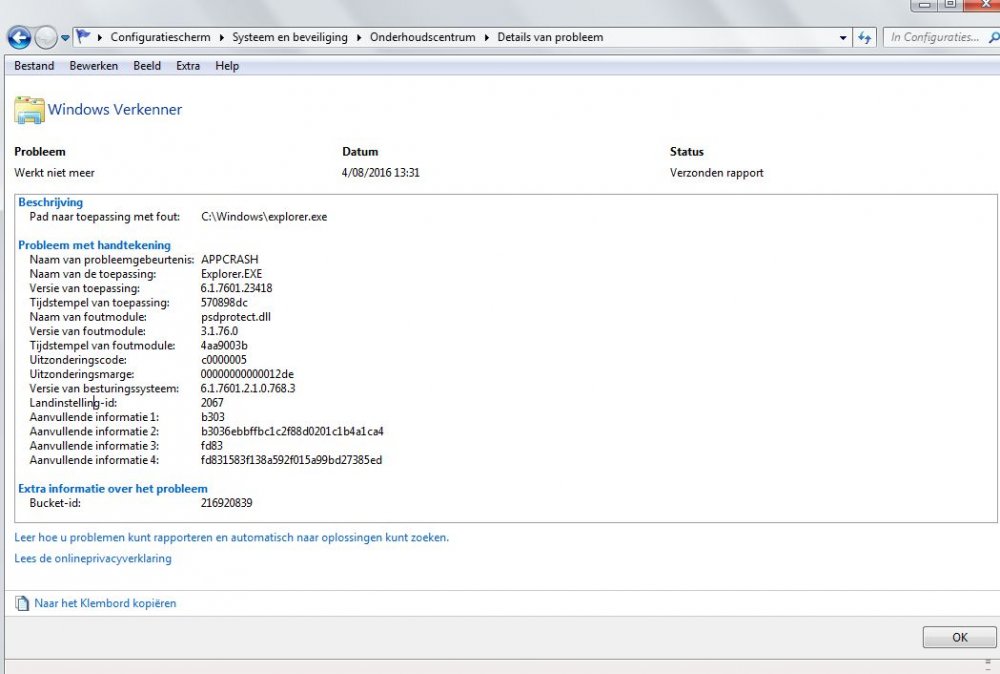The height and width of the screenshot is (674, 1000).
Task: Open the Extra menu
Action: (188, 66)
